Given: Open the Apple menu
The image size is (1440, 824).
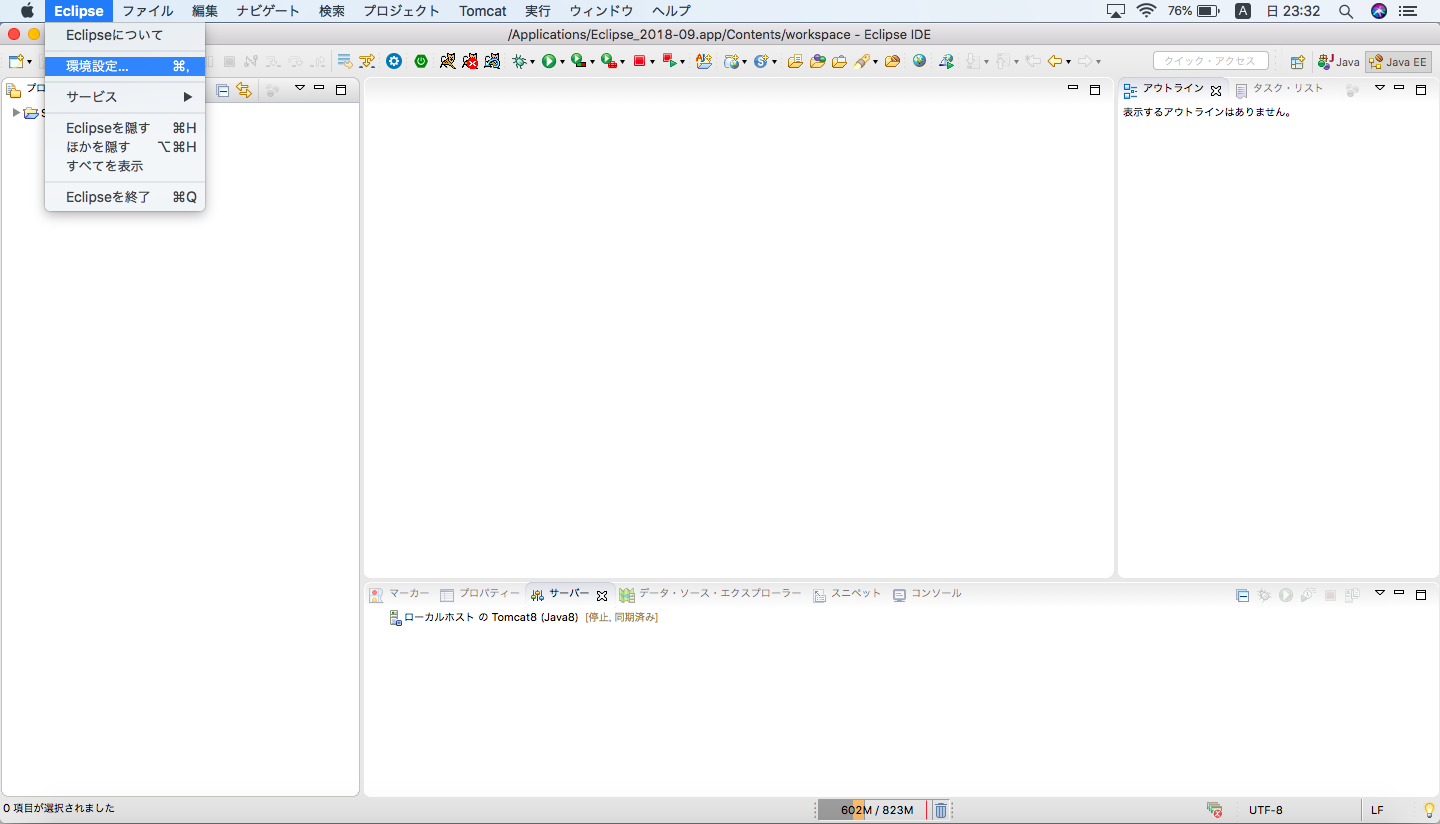Looking at the screenshot, I should coord(27,11).
